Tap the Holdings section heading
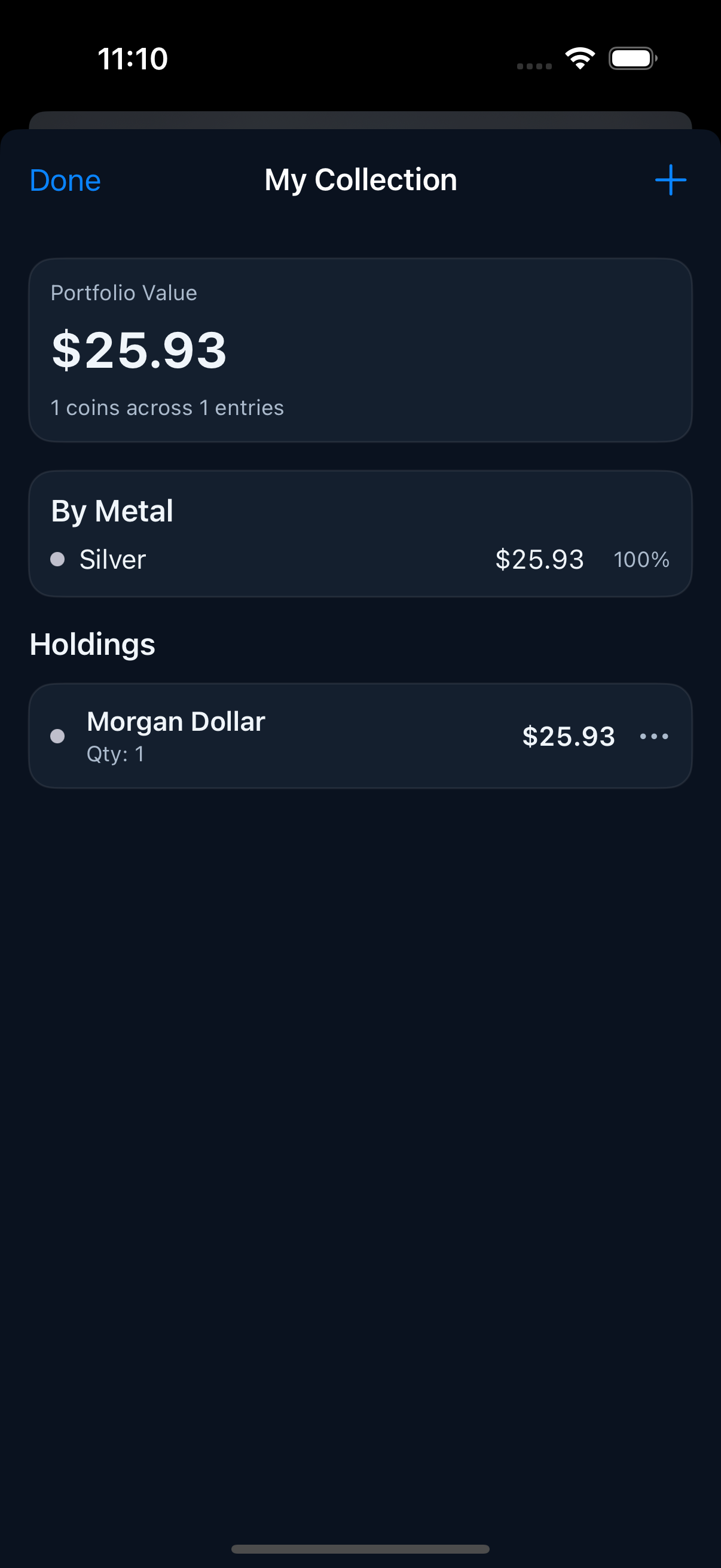Screen dimensions: 721x1568 [x=93, y=644]
